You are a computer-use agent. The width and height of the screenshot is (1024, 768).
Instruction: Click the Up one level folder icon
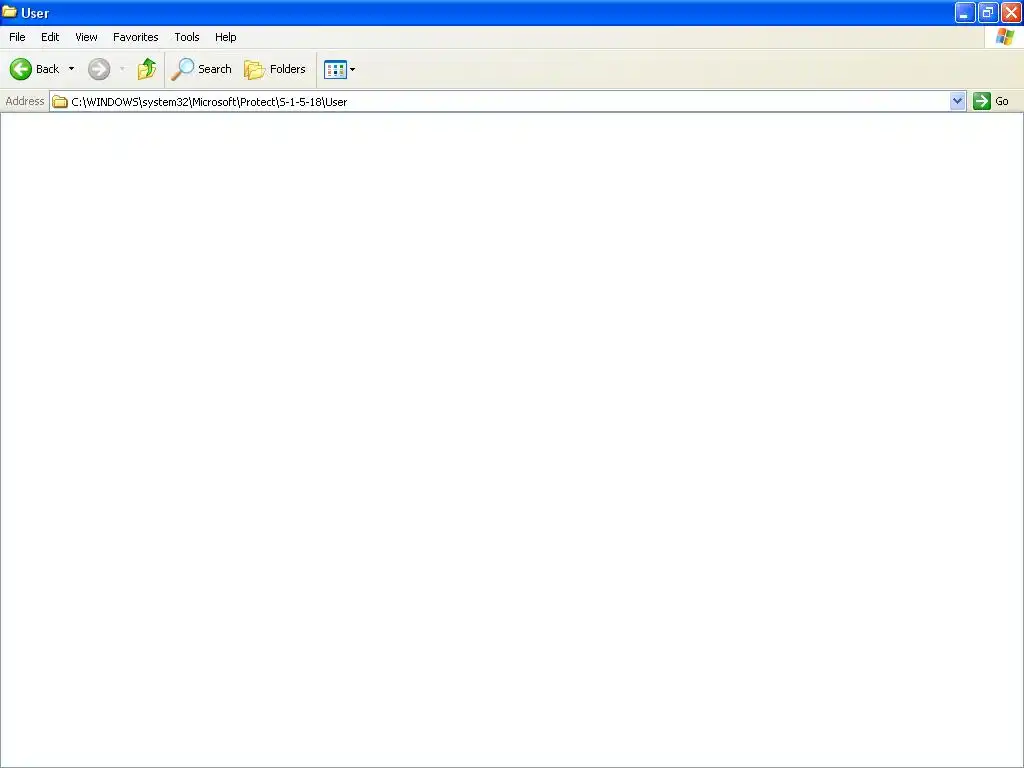click(x=147, y=69)
